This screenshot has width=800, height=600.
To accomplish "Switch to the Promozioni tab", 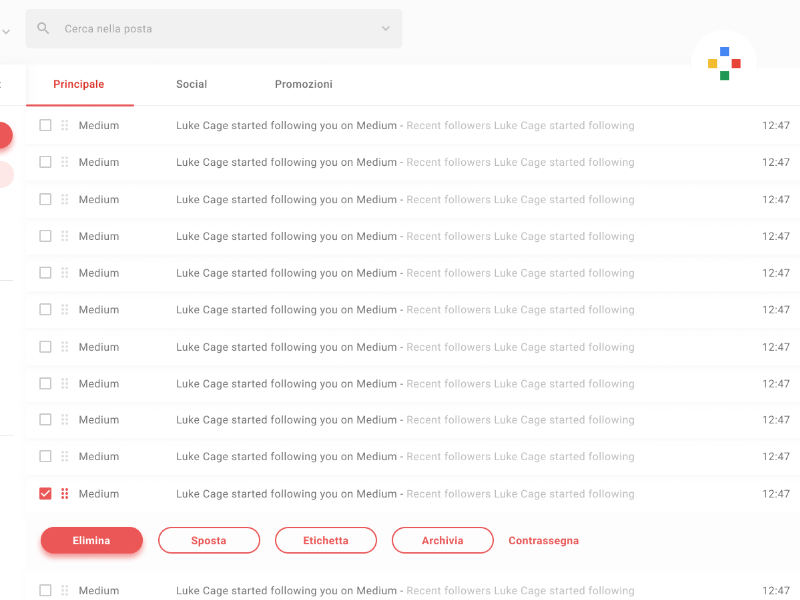I will (304, 84).
